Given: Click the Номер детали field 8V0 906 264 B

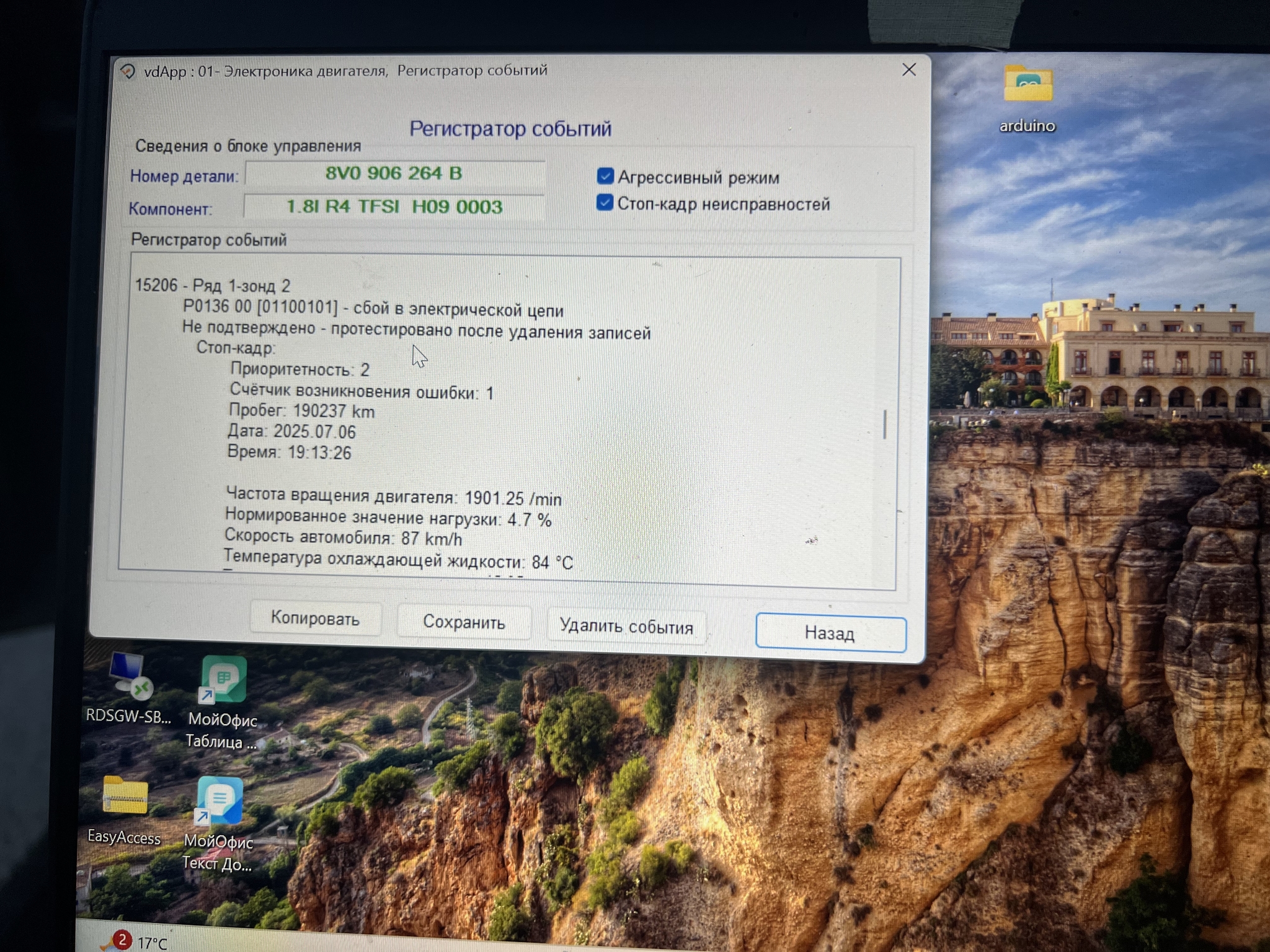Looking at the screenshot, I should 394,173.
